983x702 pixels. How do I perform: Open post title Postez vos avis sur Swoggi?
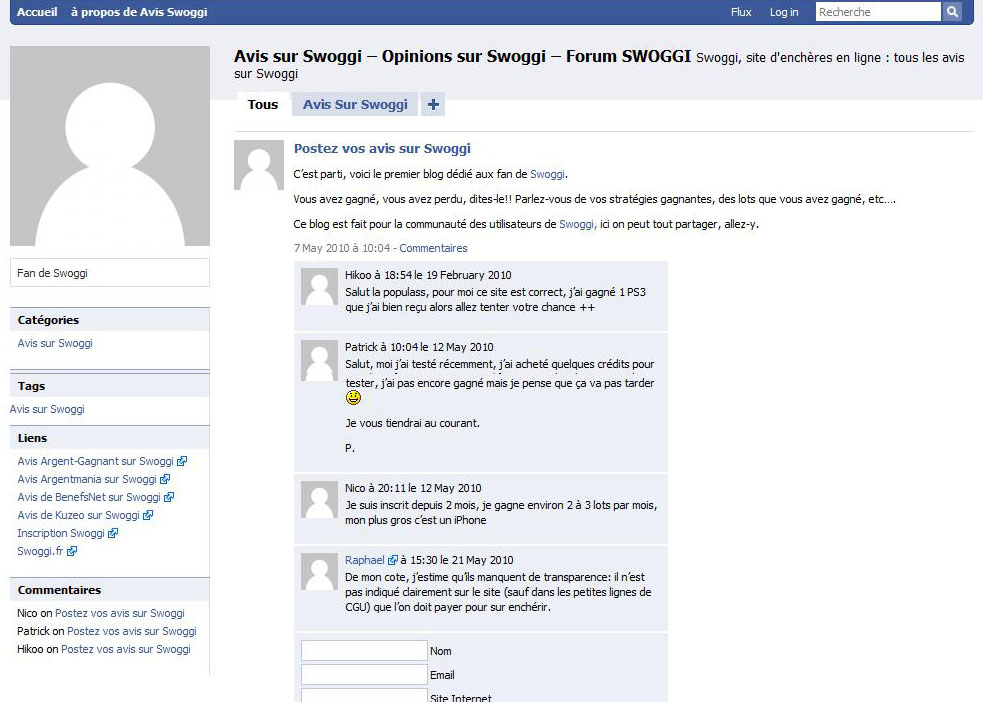pyautogui.click(x=382, y=149)
